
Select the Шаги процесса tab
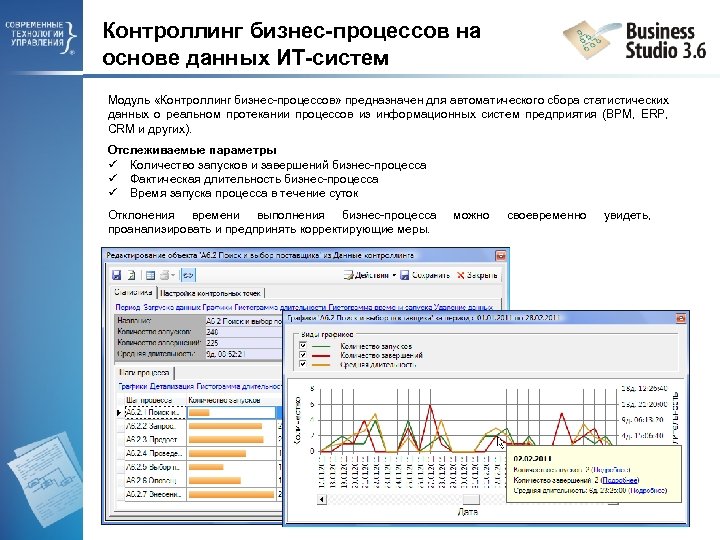click(x=144, y=373)
